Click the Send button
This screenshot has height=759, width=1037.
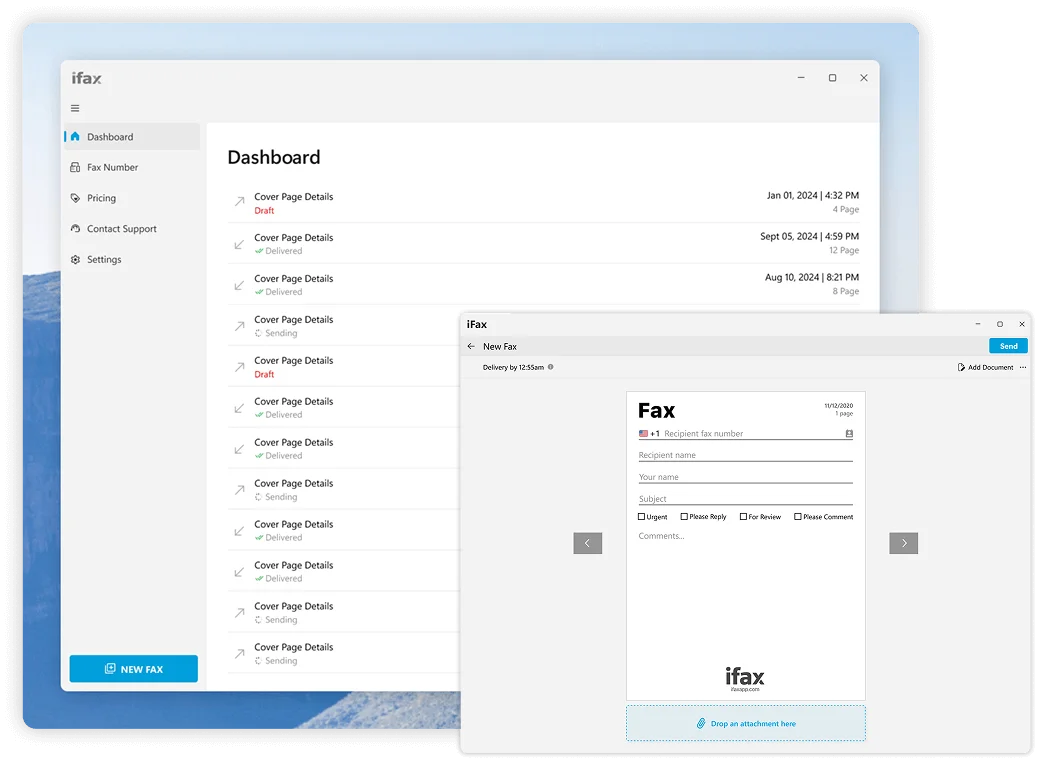pyautogui.click(x=1008, y=346)
